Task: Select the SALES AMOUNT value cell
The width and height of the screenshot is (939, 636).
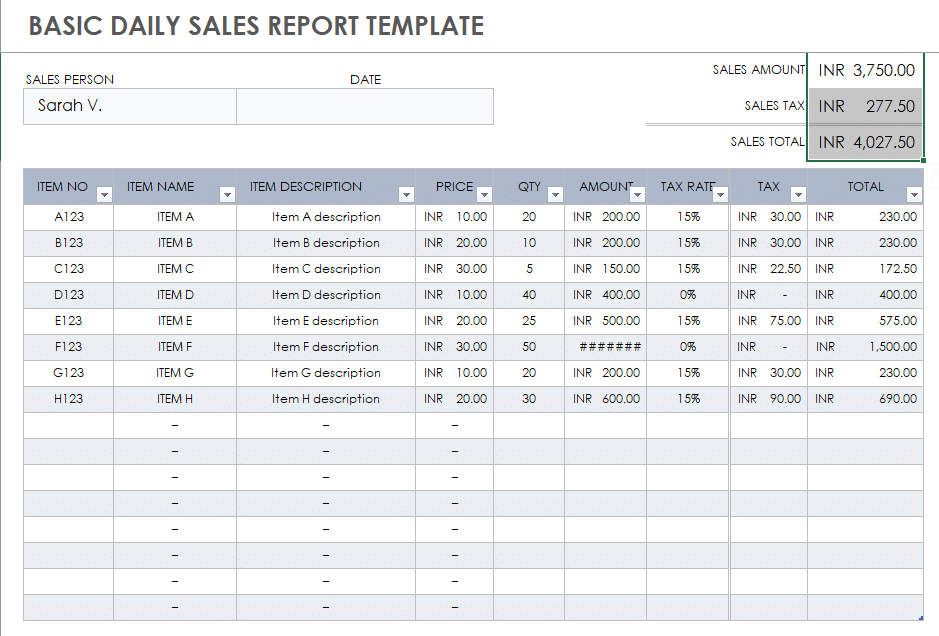Action: [865, 70]
